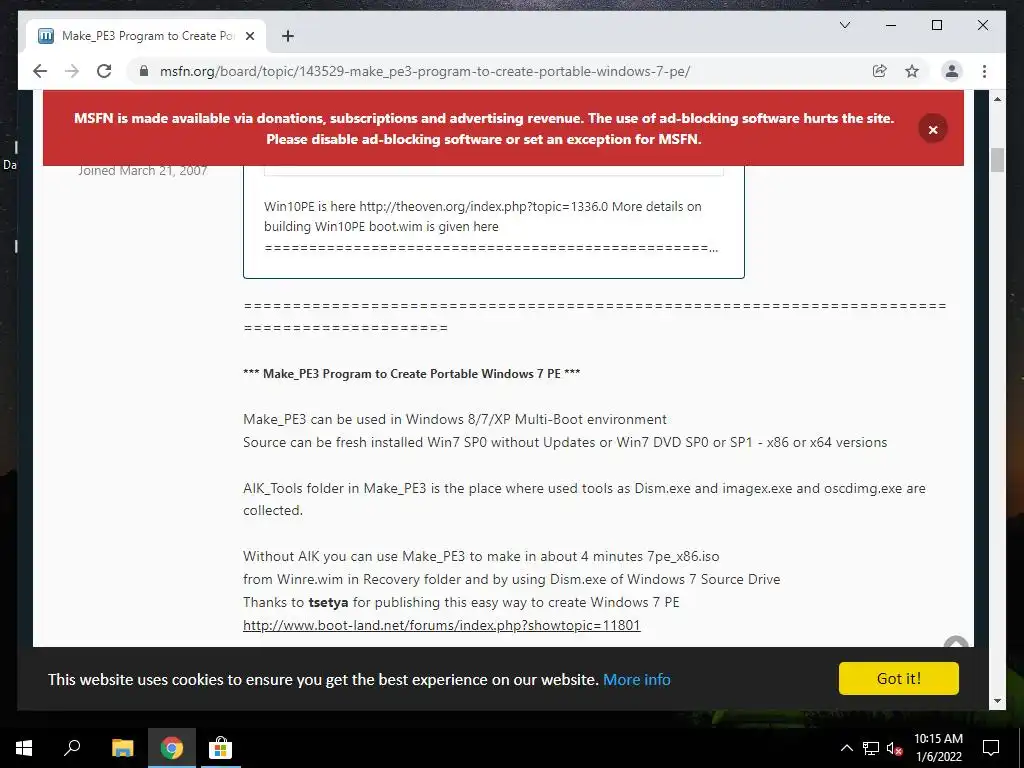Click 'Make_PE3 can be used in Windows 8/7/XP' line
This screenshot has height=768, width=1024.
[455, 419]
